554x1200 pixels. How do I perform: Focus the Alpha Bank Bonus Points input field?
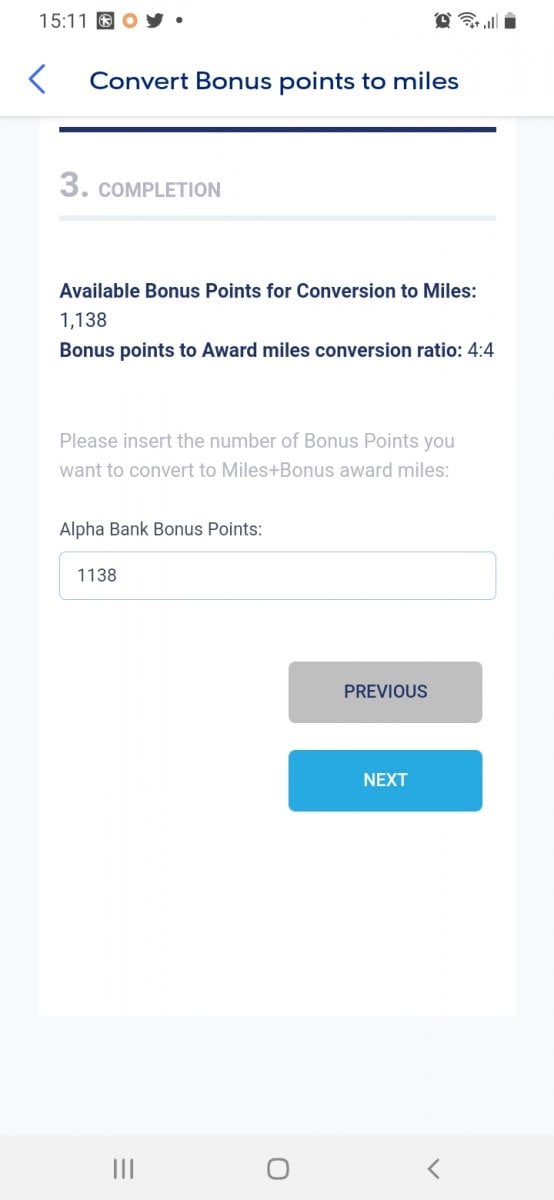click(277, 575)
